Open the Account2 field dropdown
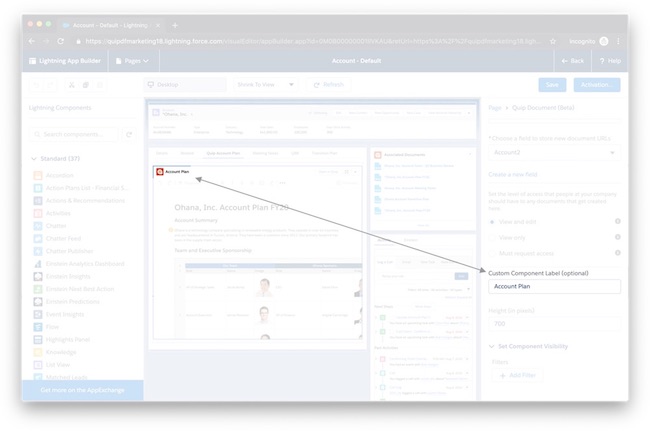The image size is (650, 431). click(554, 153)
